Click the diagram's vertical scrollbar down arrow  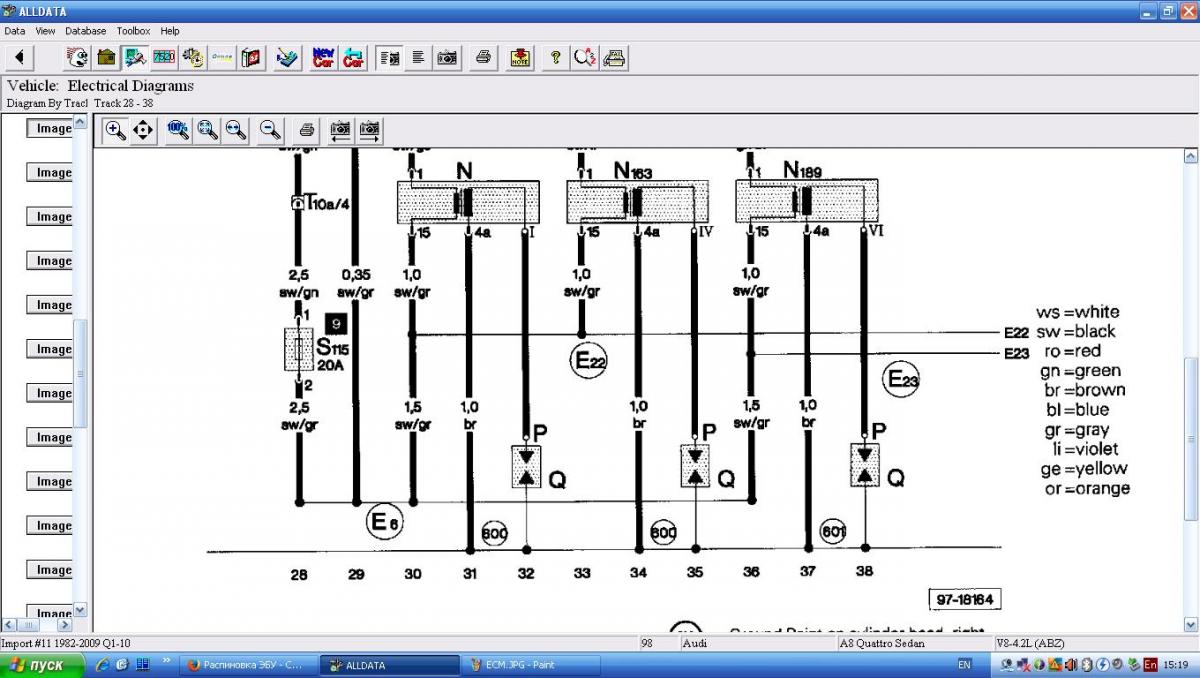(x=1190, y=622)
